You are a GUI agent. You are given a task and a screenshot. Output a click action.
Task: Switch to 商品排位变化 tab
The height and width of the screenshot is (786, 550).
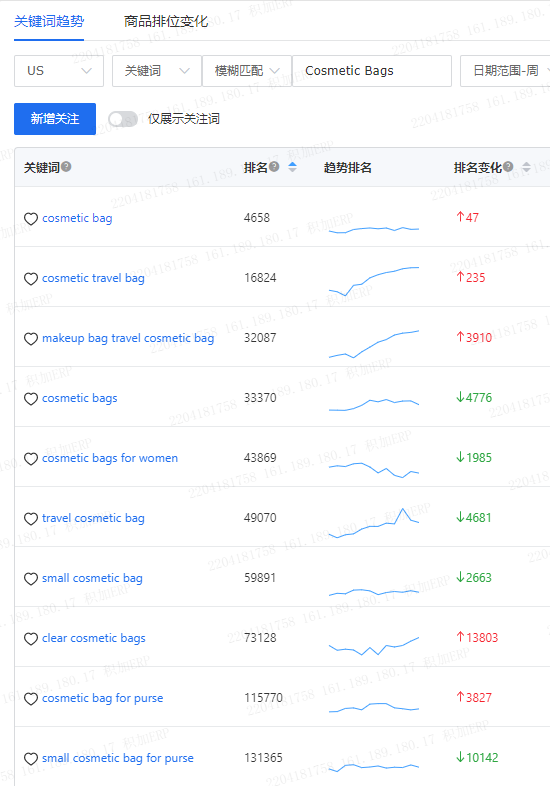pyautogui.click(x=166, y=21)
